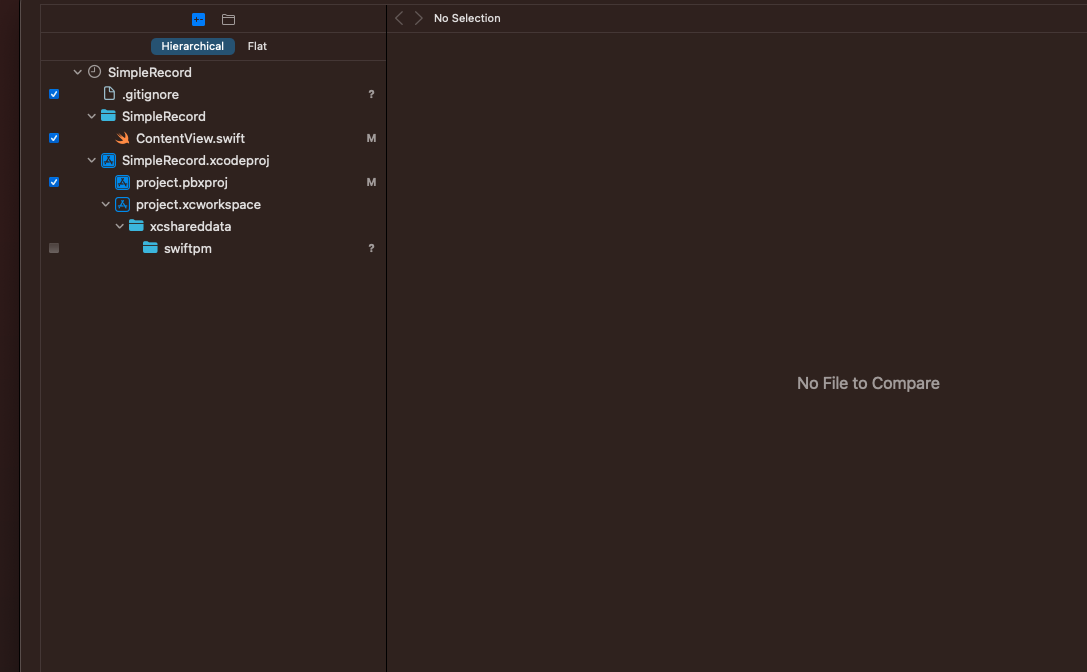Click the No Selection path label
The height and width of the screenshot is (672, 1087).
coord(467,18)
